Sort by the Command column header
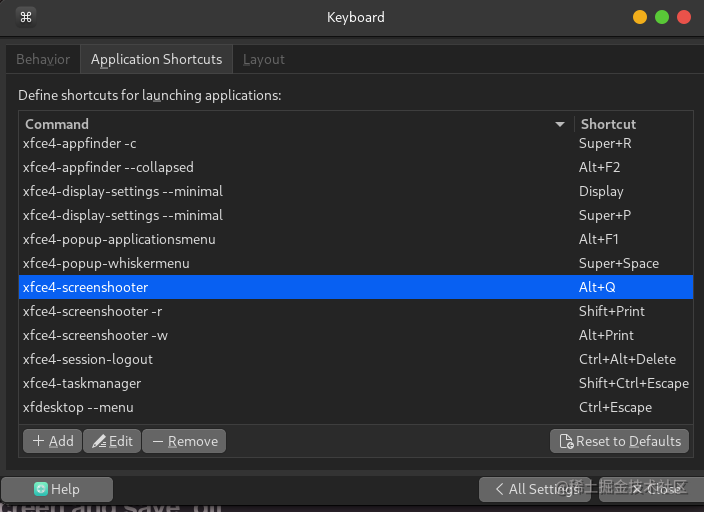The image size is (704, 512). click(57, 124)
